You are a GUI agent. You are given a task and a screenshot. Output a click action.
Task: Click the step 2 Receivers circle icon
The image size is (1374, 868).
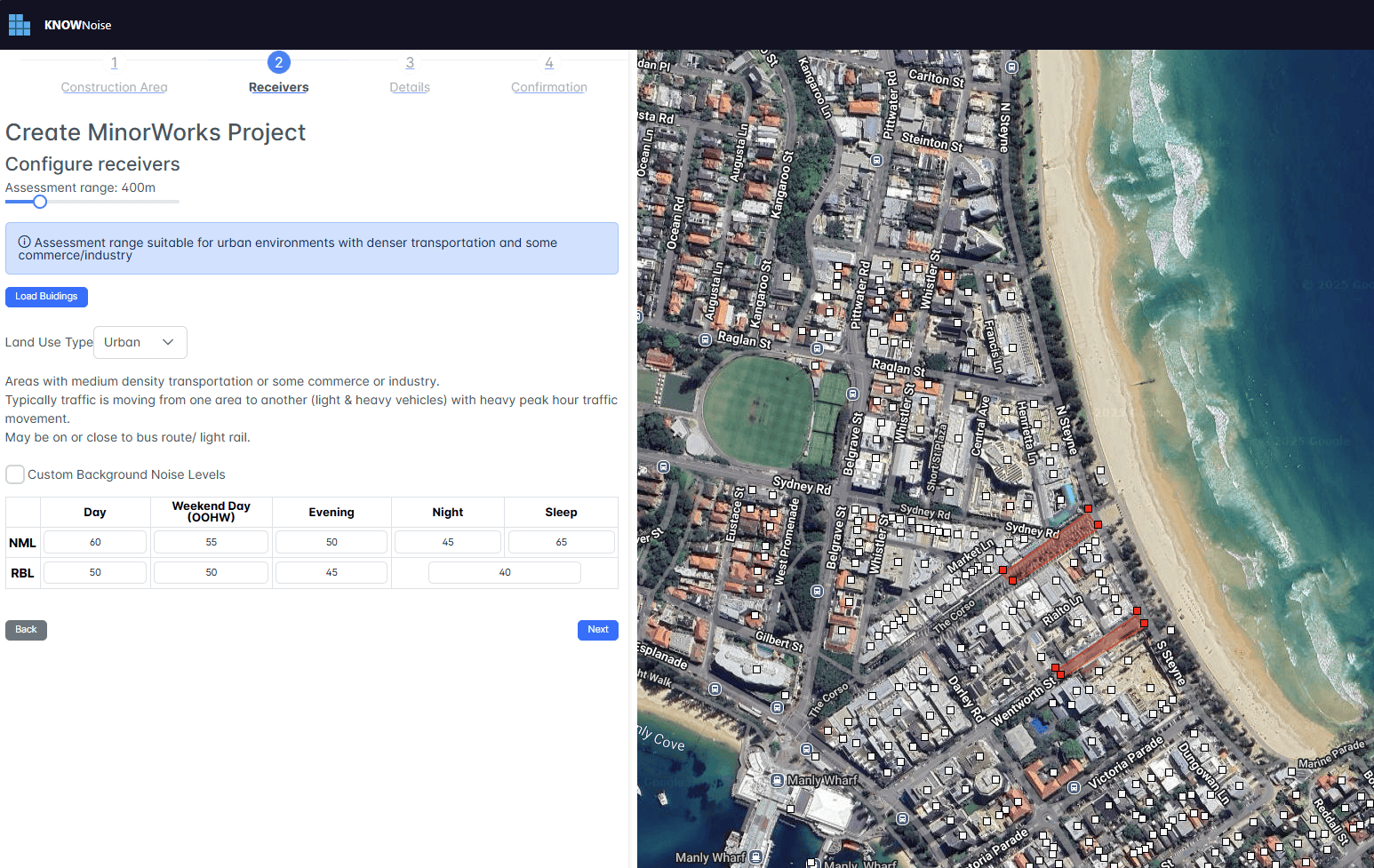click(x=278, y=62)
